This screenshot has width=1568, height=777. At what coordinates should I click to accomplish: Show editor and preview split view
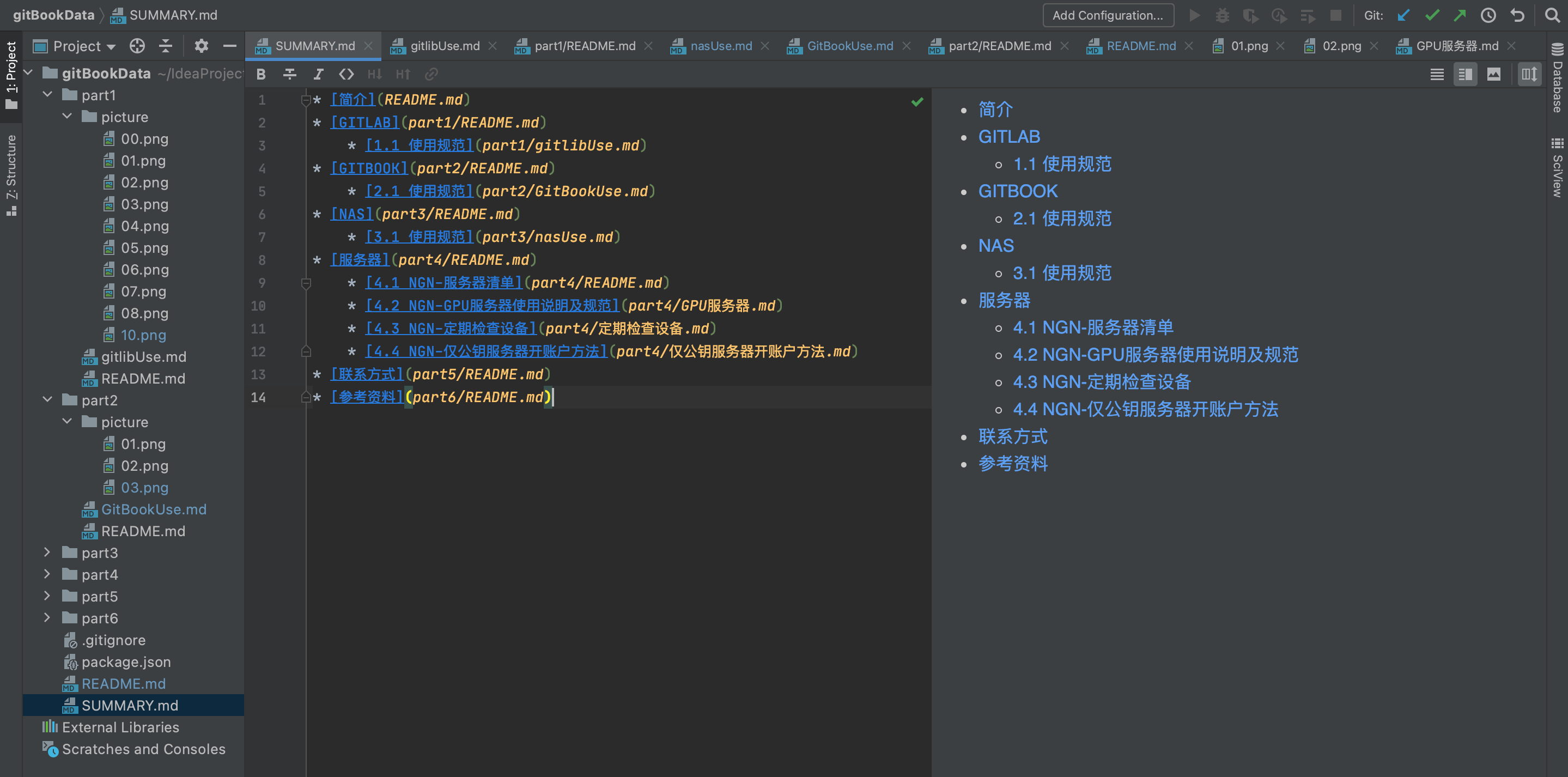pos(1466,74)
